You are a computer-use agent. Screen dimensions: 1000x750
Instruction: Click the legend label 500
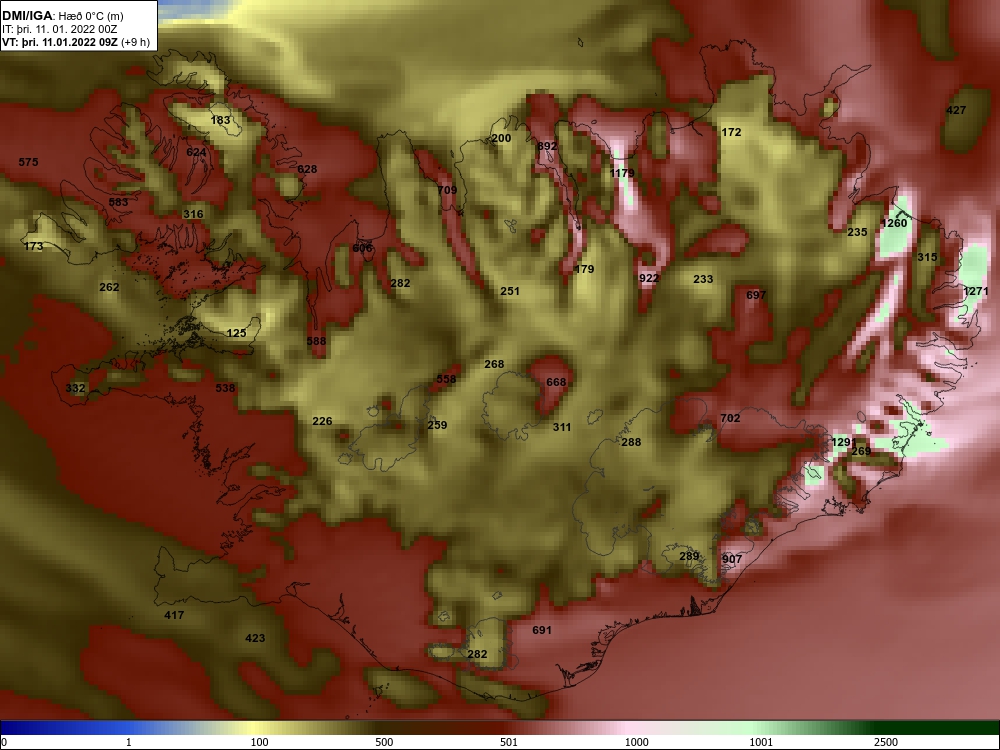tap(385, 742)
